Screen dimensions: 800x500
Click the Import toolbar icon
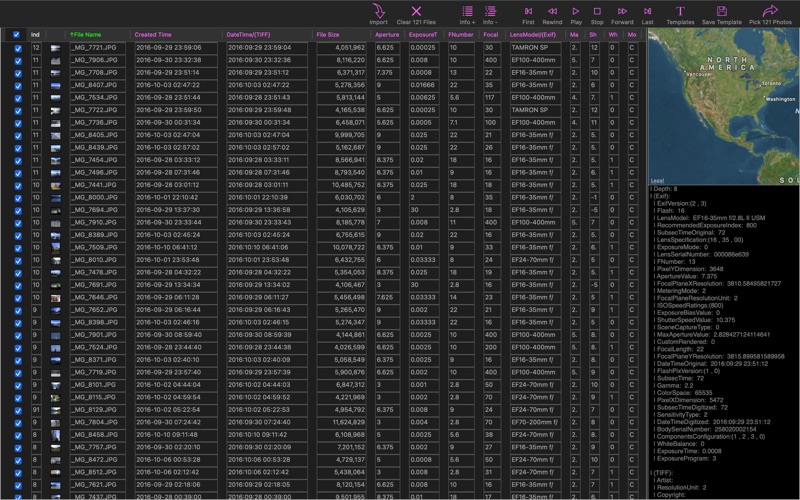[378, 11]
